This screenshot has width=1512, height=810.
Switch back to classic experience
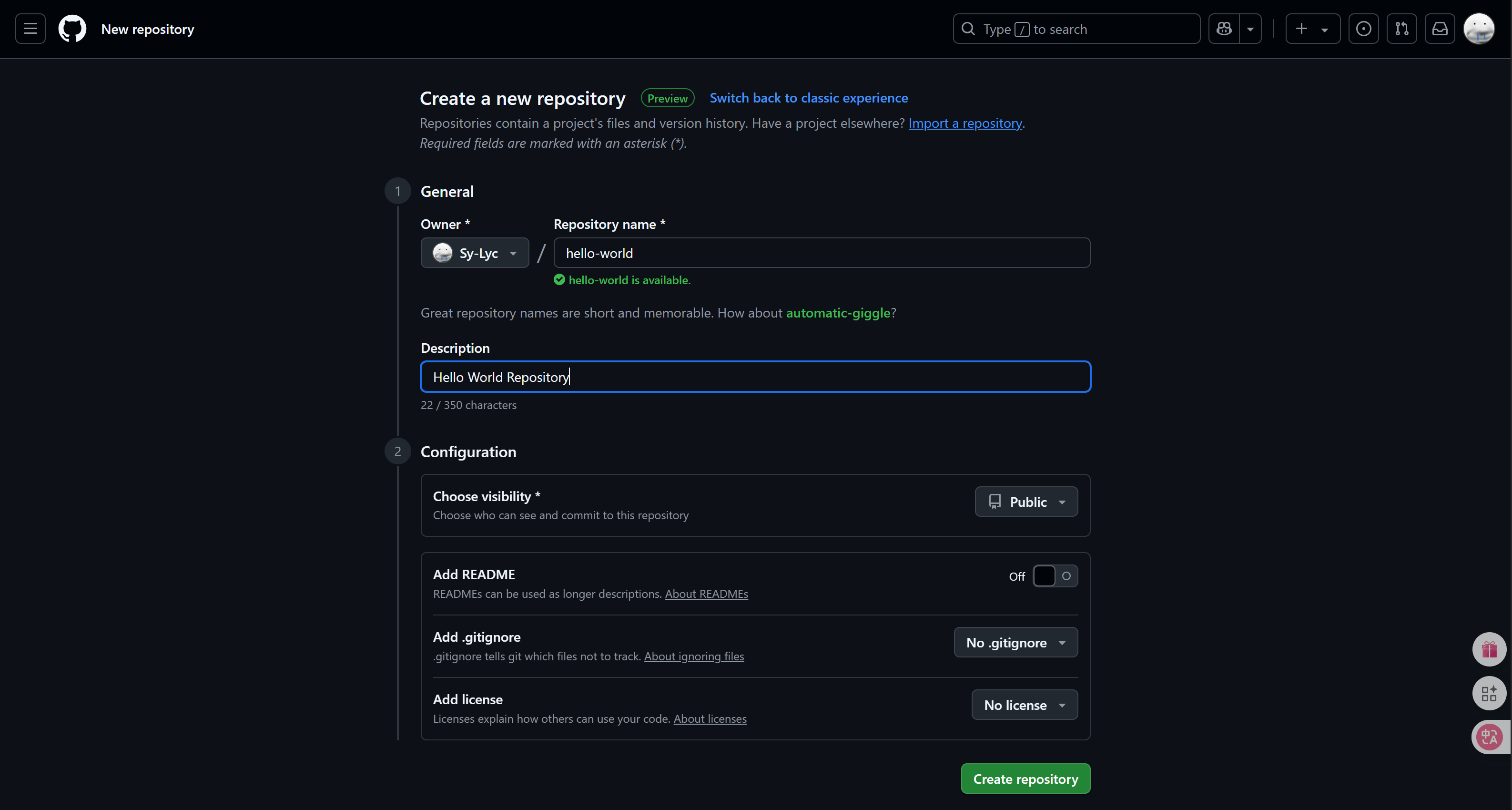click(808, 98)
